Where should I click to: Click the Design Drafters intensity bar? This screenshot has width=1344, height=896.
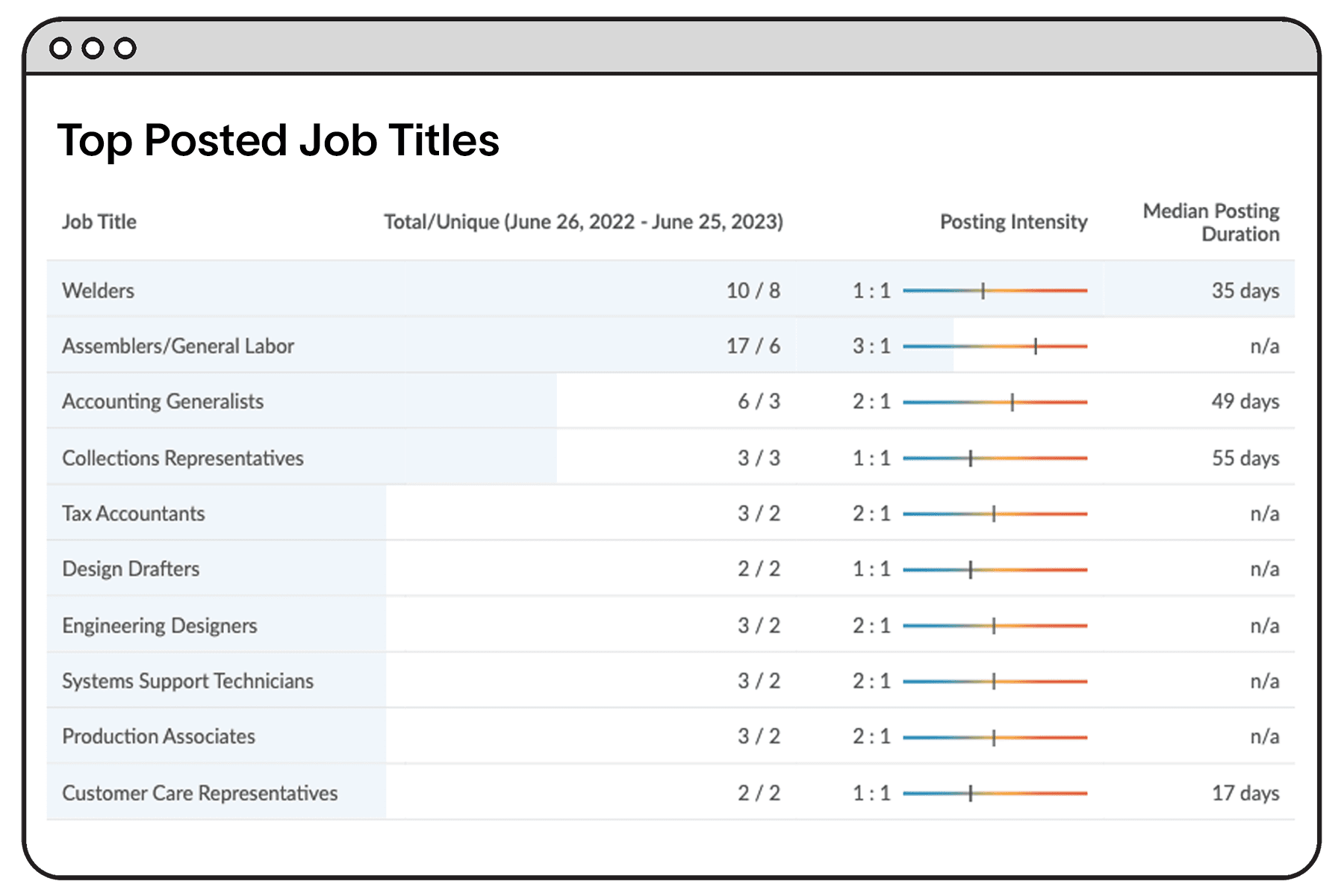995,570
